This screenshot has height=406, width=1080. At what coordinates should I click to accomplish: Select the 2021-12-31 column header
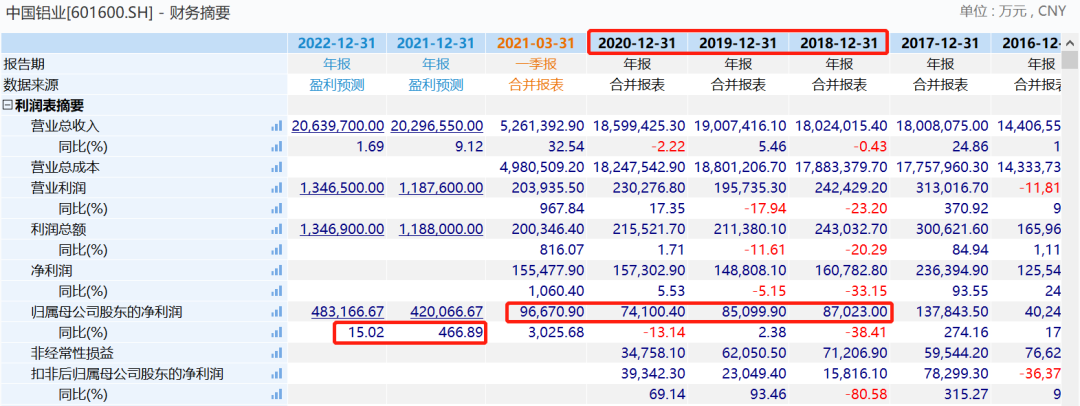click(436, 43)
